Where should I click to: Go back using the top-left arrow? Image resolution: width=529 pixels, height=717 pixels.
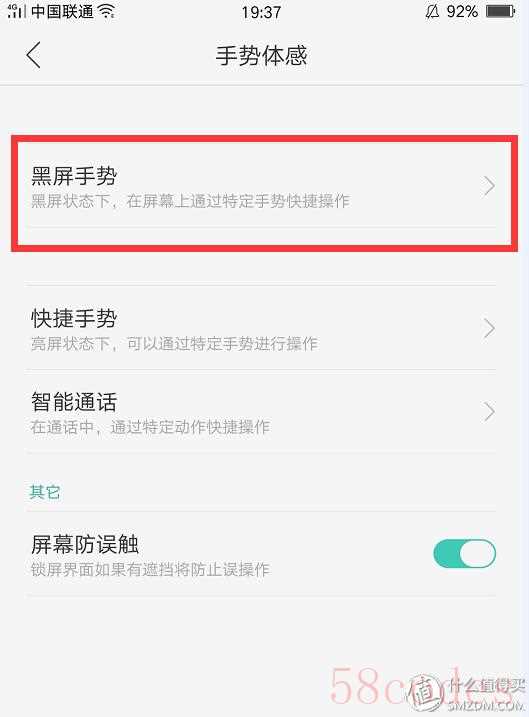coord(33,55)
